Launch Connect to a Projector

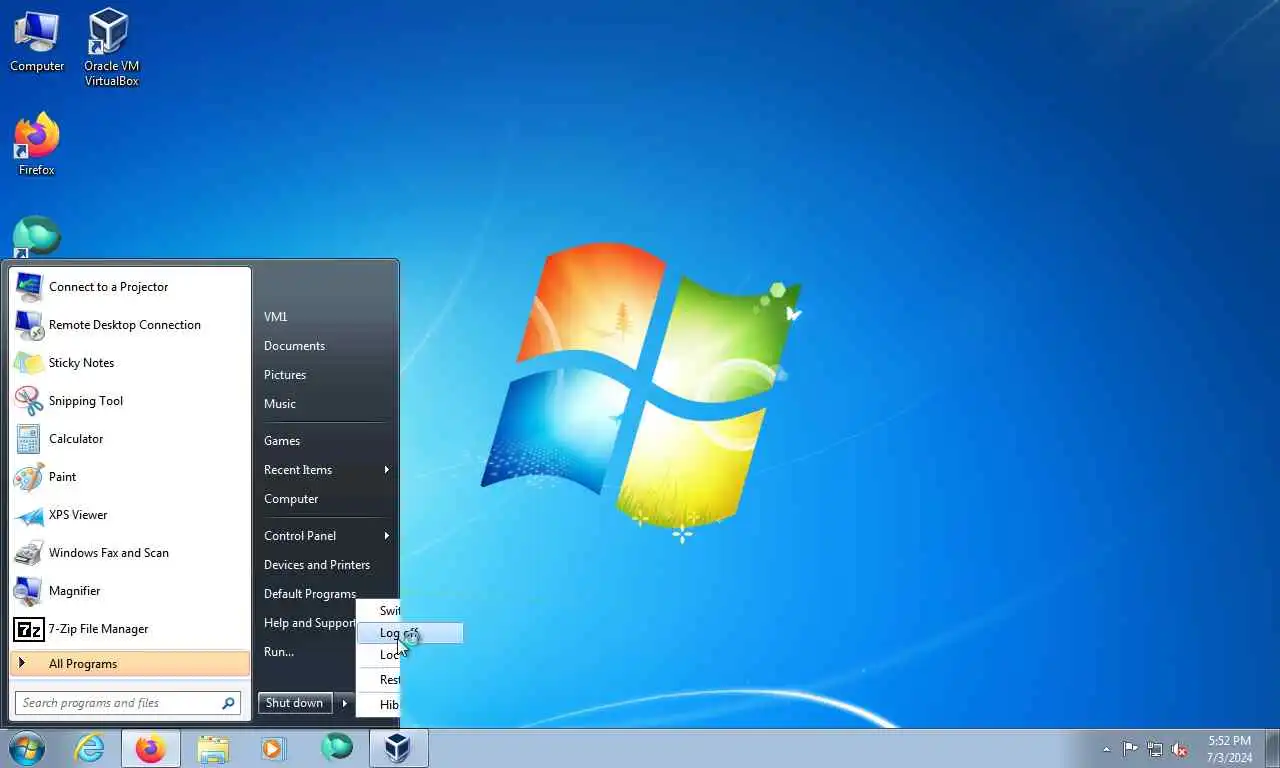[x=130, y=287]
